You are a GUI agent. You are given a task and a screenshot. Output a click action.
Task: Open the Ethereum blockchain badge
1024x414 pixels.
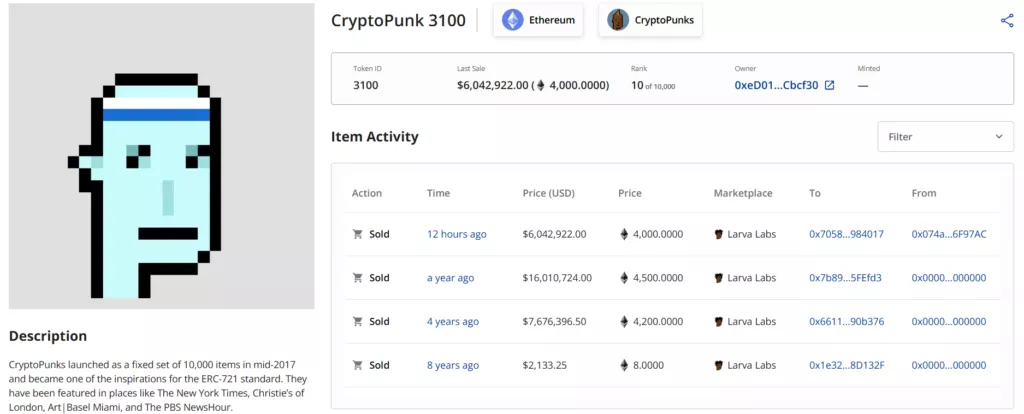coord(538,20)
